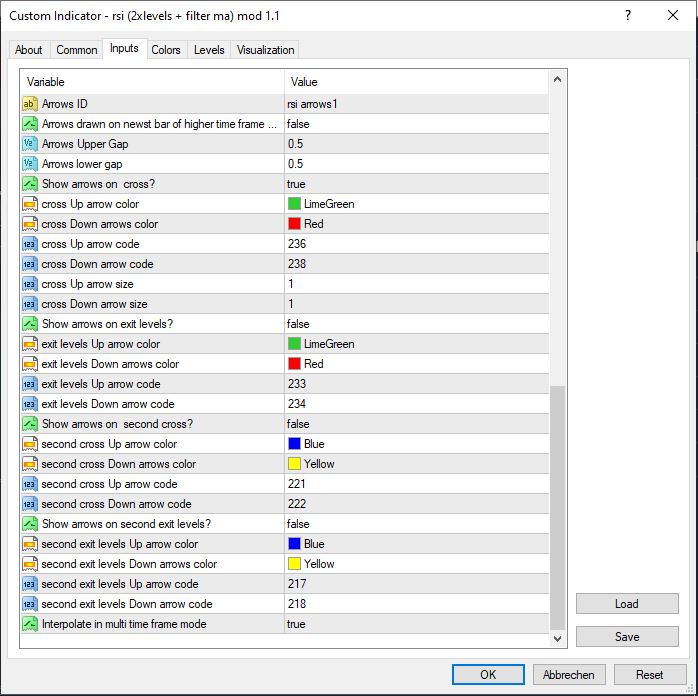The height and width of the screenshot is (696, 698).
Task: Click the color icon beside cross Up arrow color
Action: (30, 204)
